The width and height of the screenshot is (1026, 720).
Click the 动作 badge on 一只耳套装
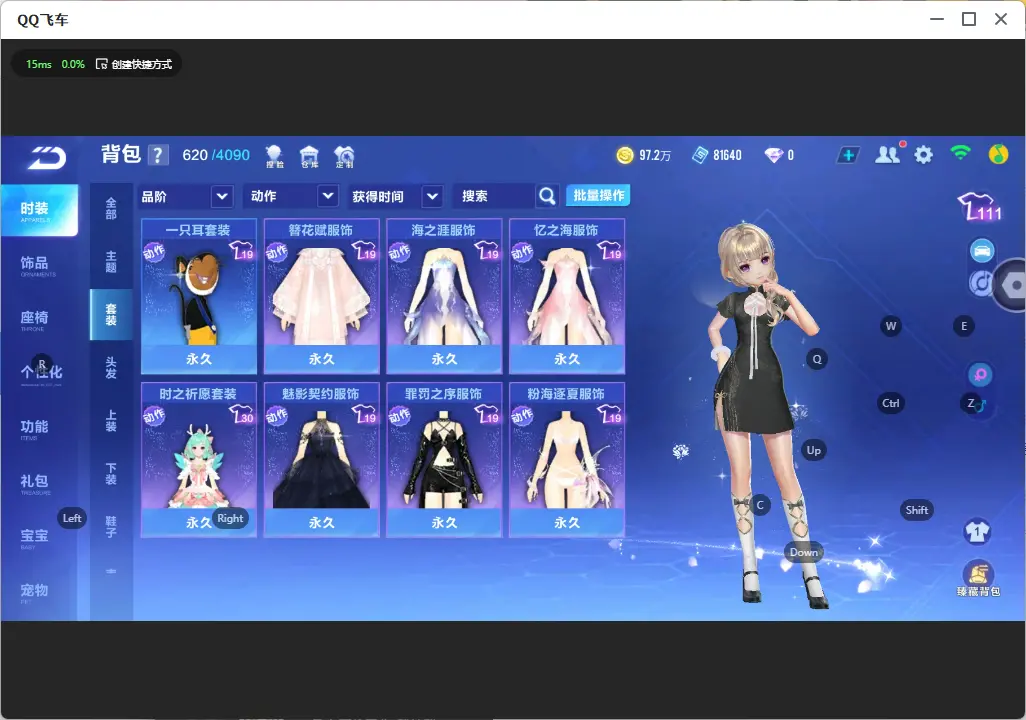pos(154,252)
